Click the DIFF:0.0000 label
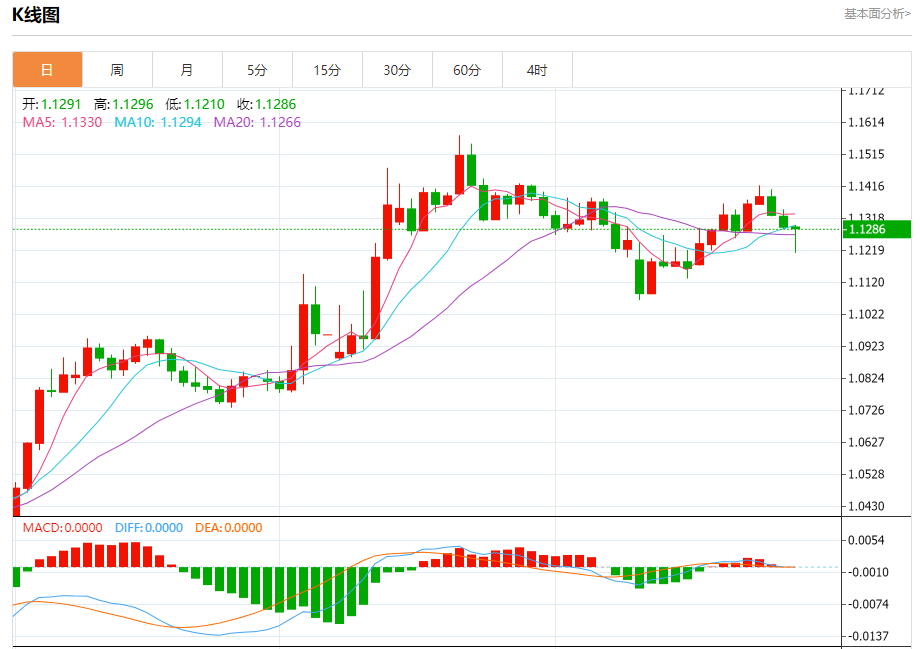920x649 pixels. (x=149, y=528)
